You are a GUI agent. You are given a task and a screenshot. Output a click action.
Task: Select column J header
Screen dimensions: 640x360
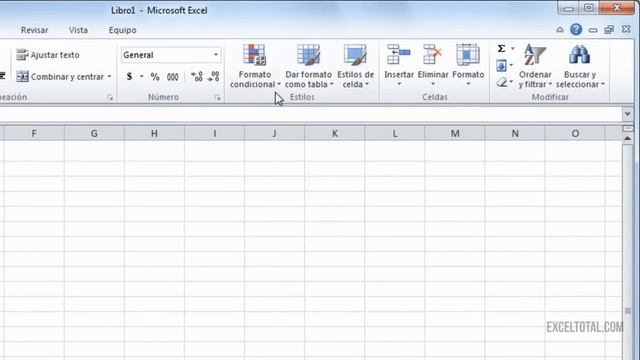point(274,133)
